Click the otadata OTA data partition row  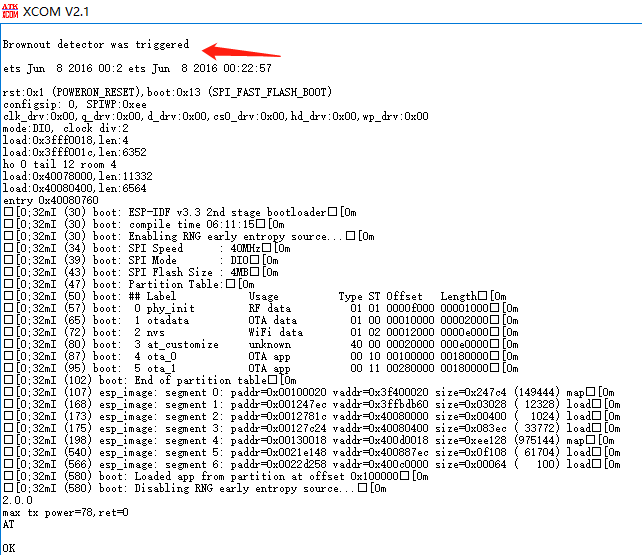[261, 320]
